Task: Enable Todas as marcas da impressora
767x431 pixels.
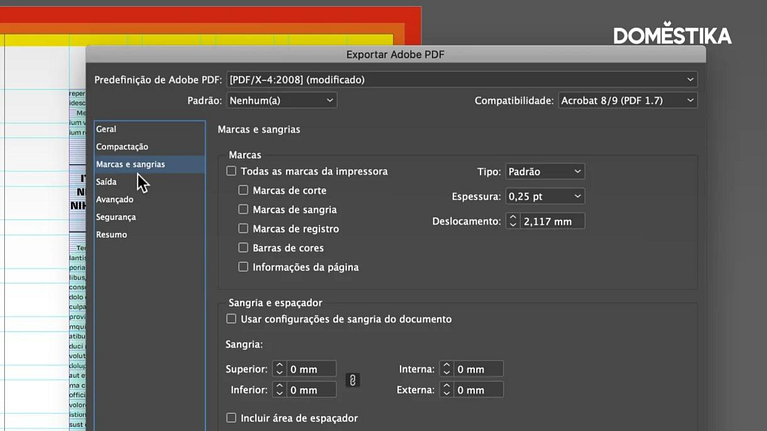Action: tap(232, 172)
